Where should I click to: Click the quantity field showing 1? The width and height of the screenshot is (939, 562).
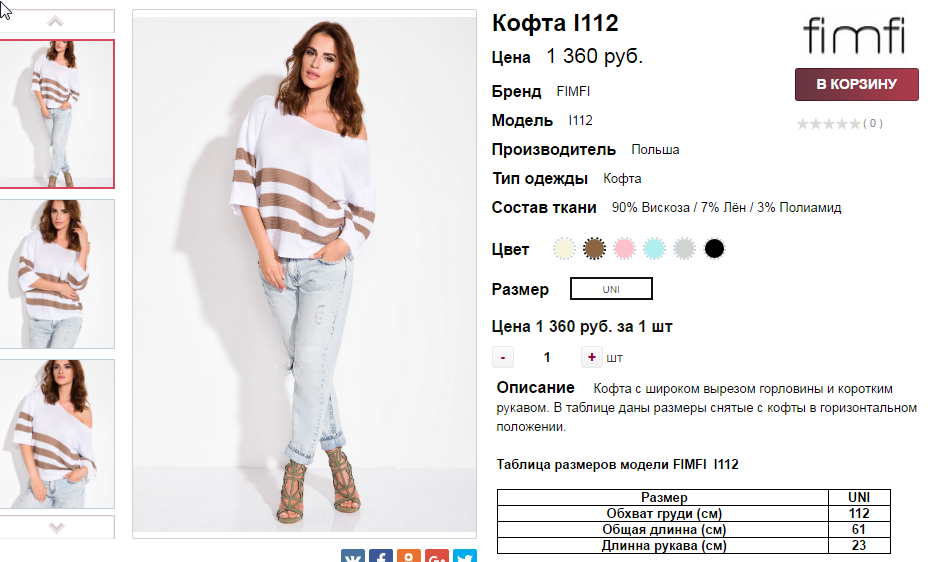(547, 358)
